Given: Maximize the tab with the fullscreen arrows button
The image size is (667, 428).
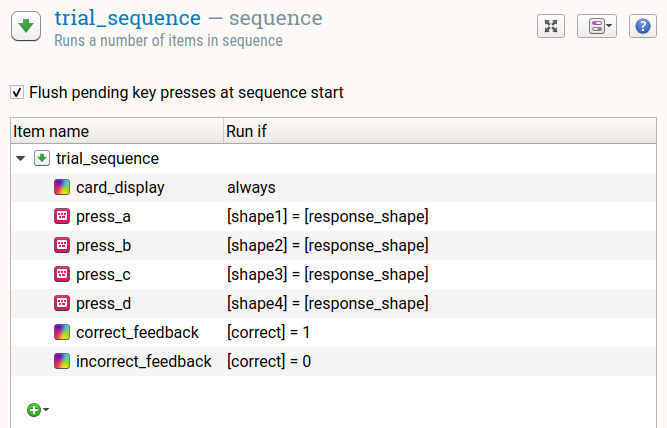Looking at the screenshot, I should [x=551, y=26].
